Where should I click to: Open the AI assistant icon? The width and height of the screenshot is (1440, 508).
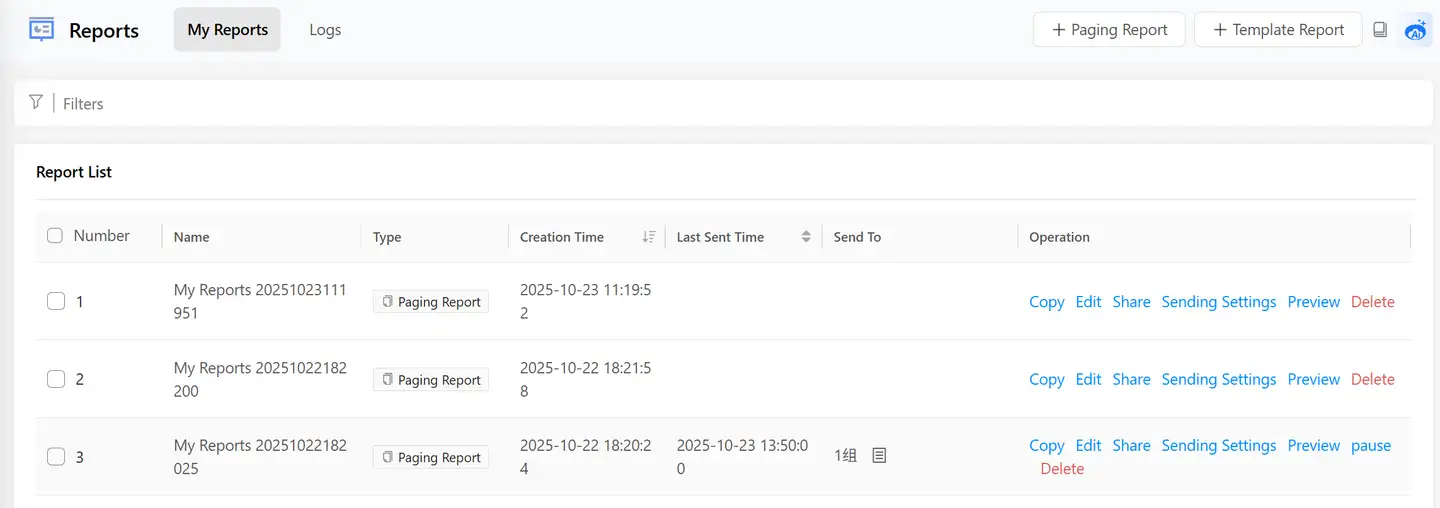point(1415,30)
